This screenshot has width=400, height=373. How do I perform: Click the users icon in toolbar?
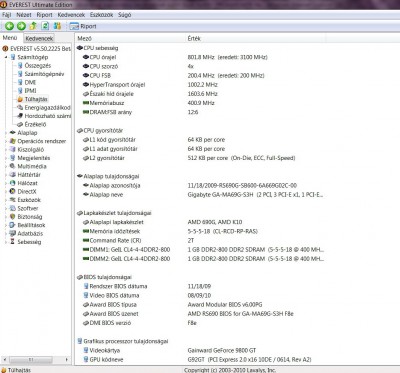coord(57,26)
